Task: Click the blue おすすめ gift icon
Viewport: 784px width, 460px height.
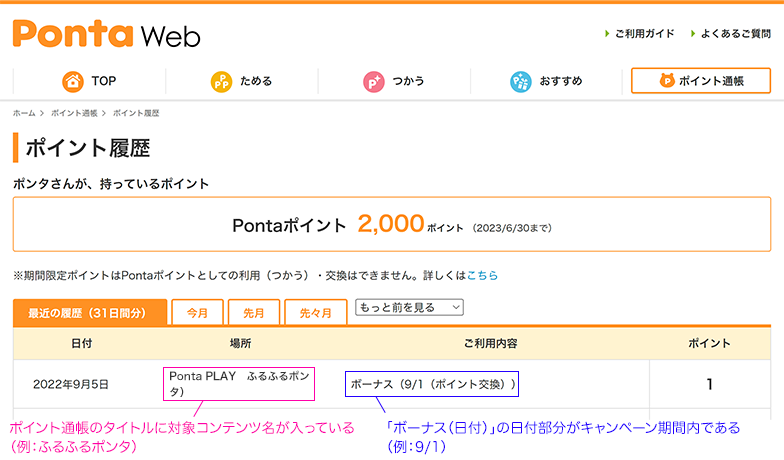Action: pyautogui.click(x=520, y=82)
